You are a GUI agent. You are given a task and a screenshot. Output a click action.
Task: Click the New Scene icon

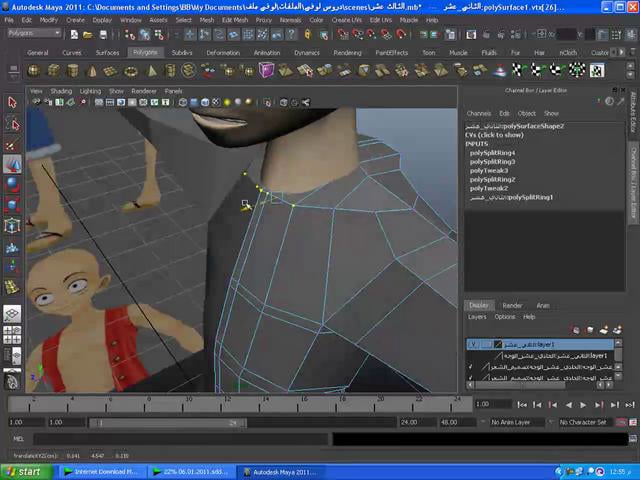[x=74, y=35]
